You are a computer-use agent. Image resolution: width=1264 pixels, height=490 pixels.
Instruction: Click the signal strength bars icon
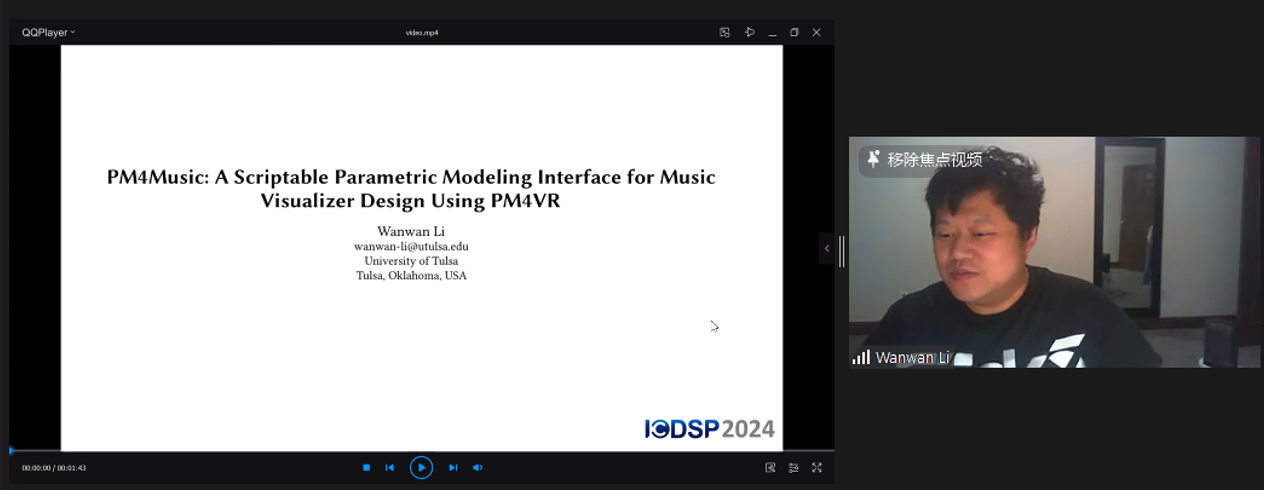pos(861,357)
